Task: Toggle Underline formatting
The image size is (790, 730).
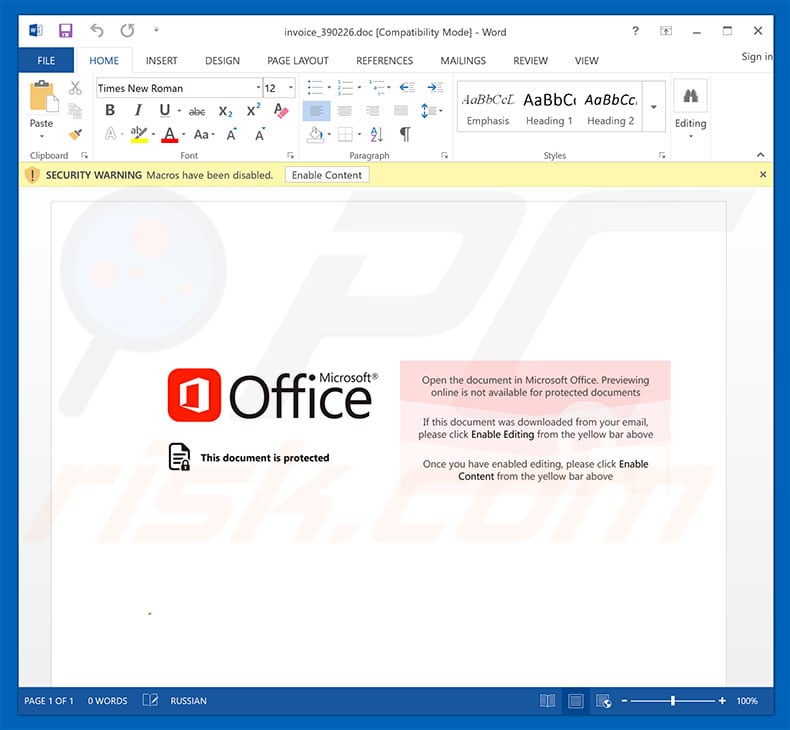Action: point(165,110)
